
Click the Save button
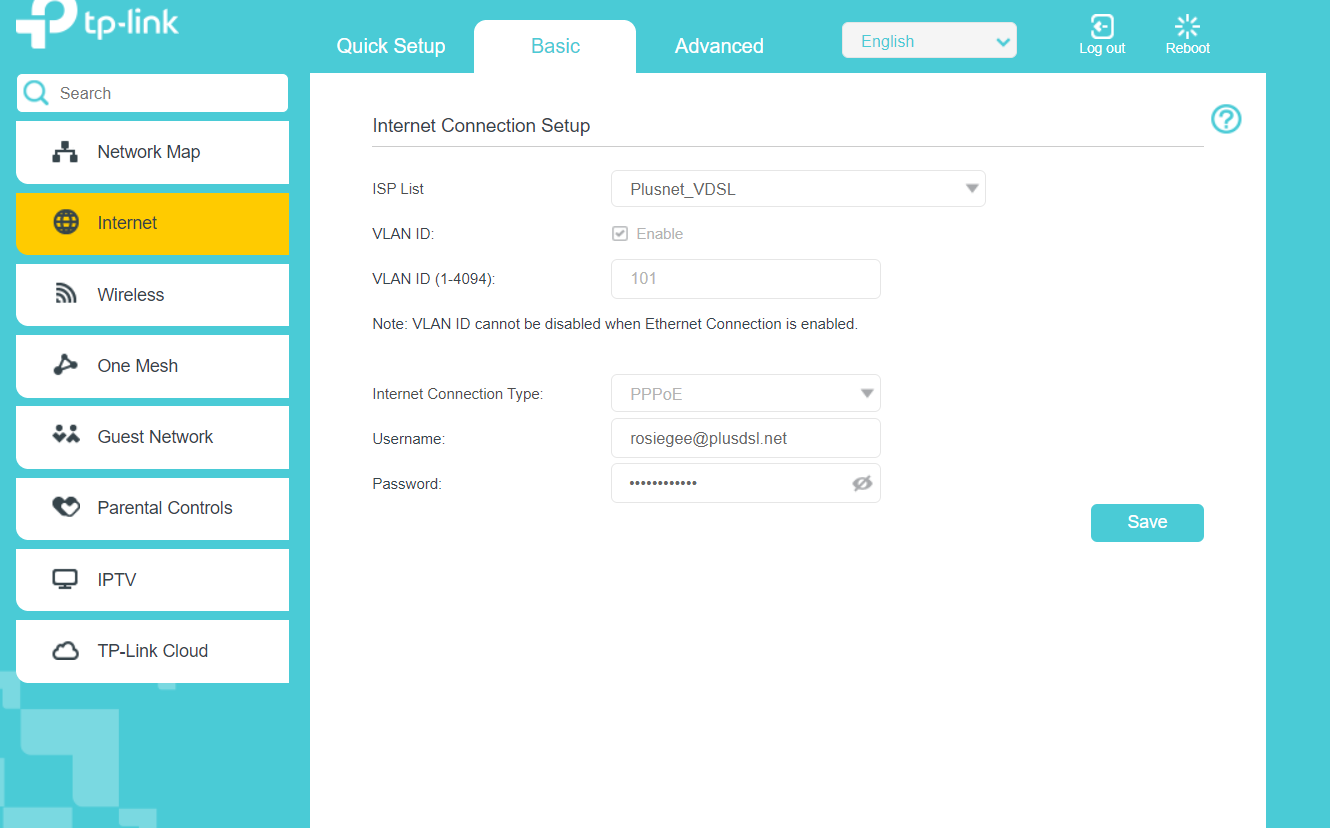[x=1146, y=522]
